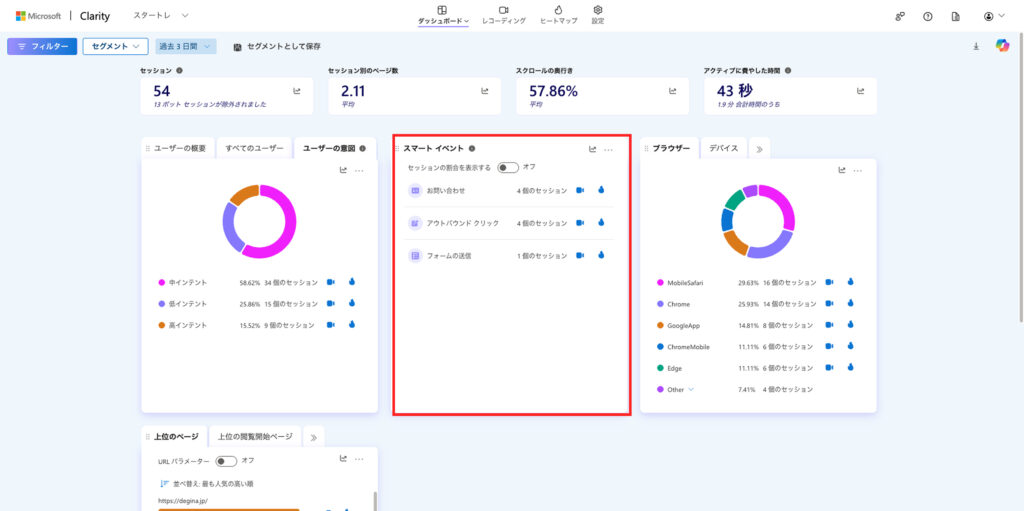Toggle セッションの割合を表示する switch
Screen dimensions: 1024x511
(x=507, y=167)
